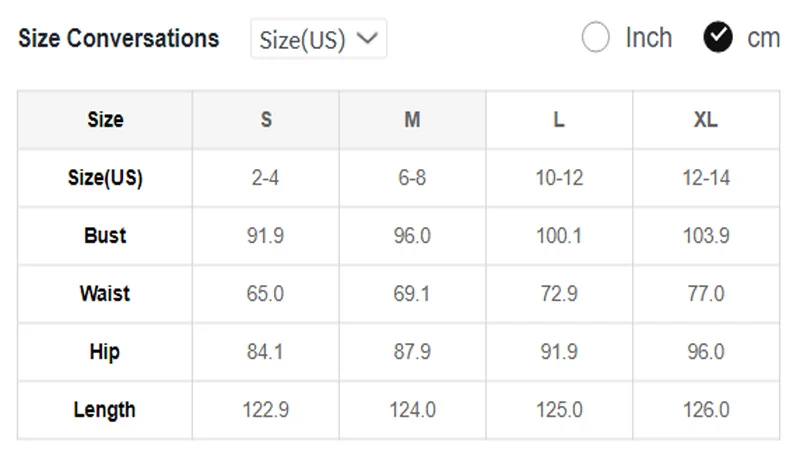
Task: Click the 126.0 length value cell
Action: [x=706, y=410]
